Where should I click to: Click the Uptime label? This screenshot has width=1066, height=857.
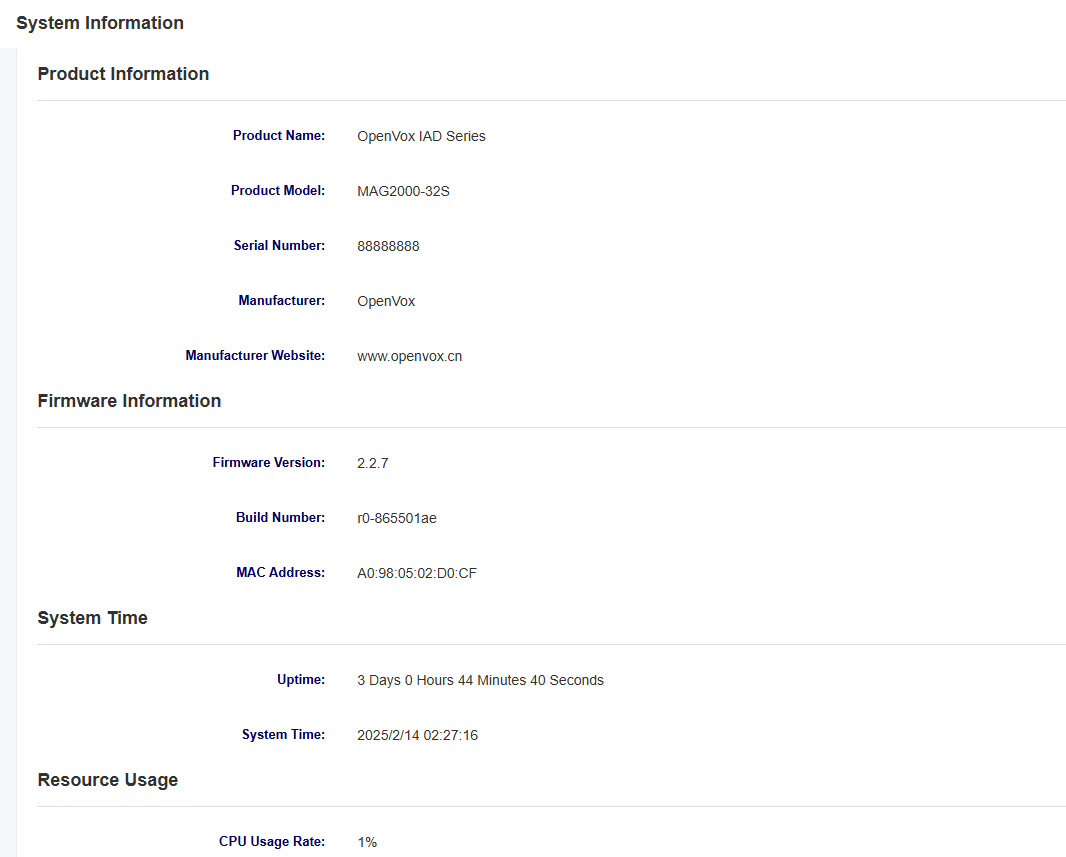point(300,679)
